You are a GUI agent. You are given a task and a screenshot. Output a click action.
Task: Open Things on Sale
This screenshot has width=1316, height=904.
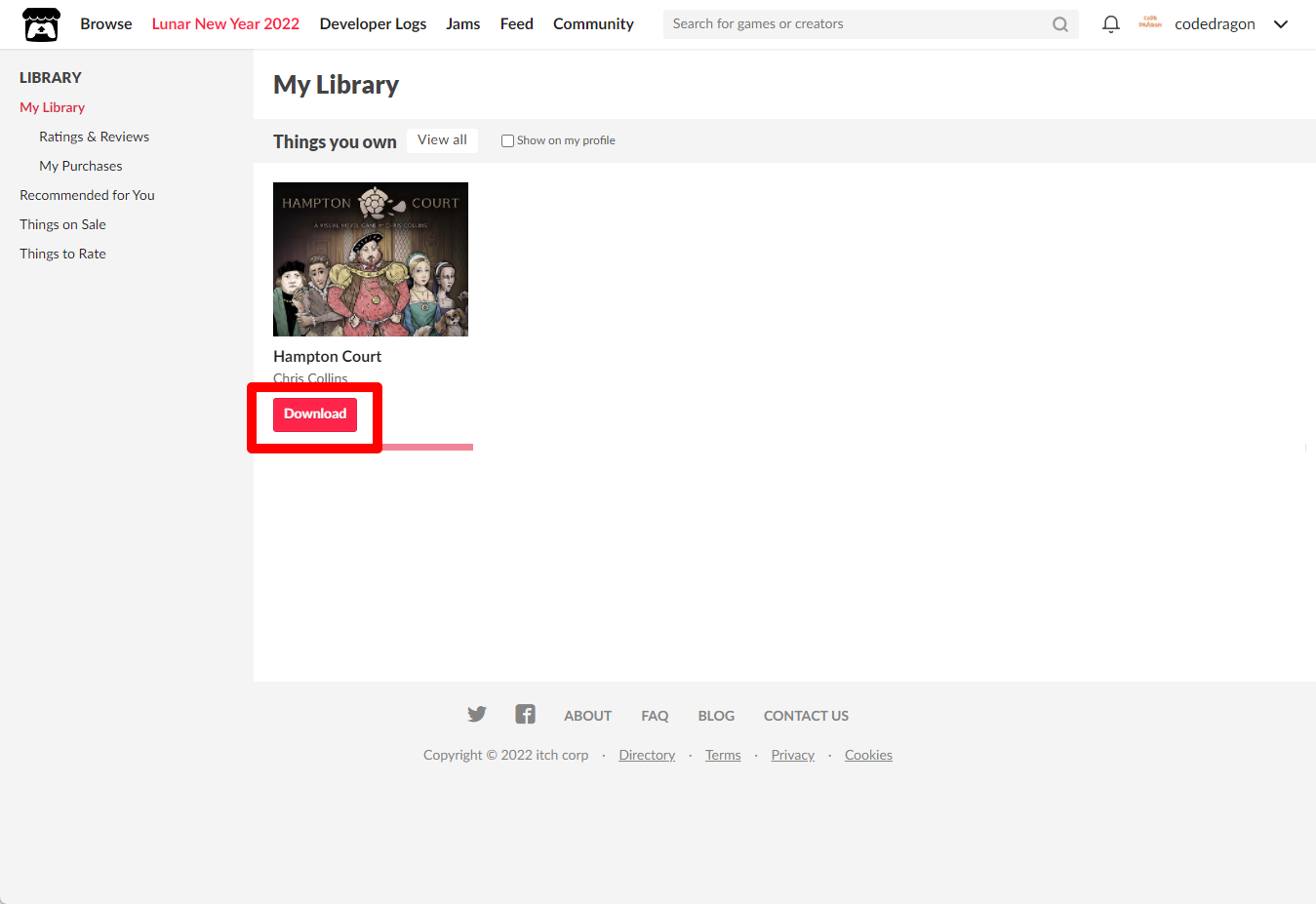click(x=63, y=224)
